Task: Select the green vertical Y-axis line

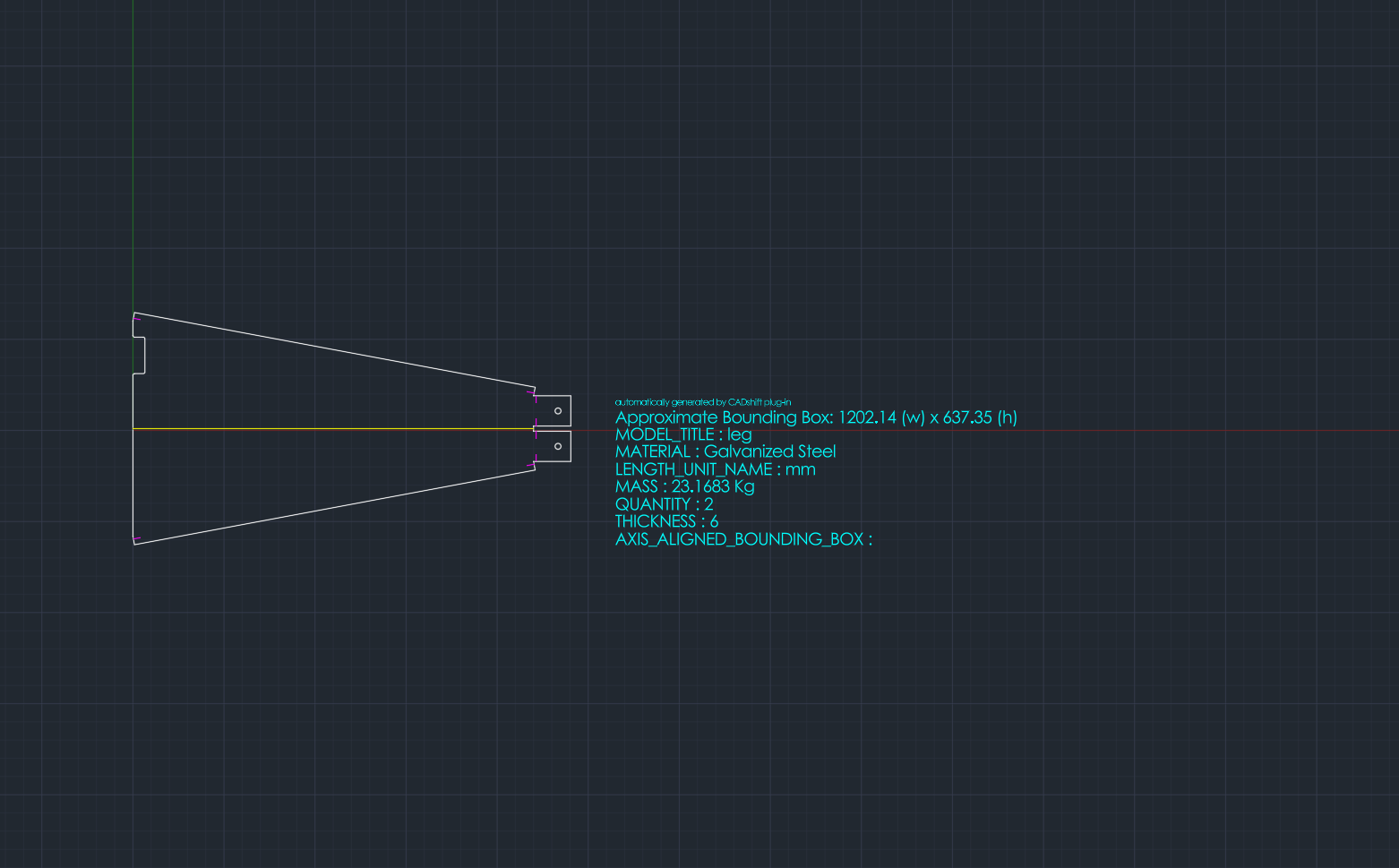Action: [x=133, y=134]
